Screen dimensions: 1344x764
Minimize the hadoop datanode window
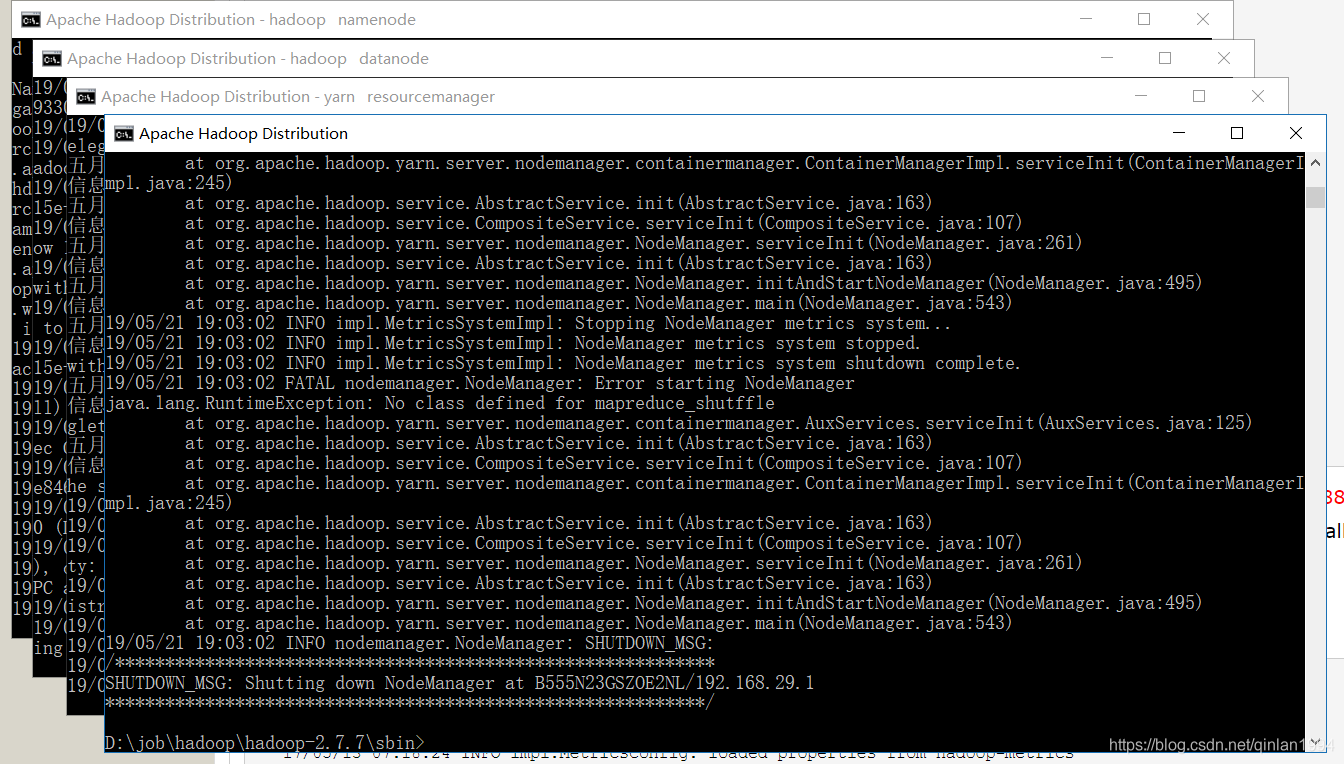pyautogui.click(x=1106, y=59)
